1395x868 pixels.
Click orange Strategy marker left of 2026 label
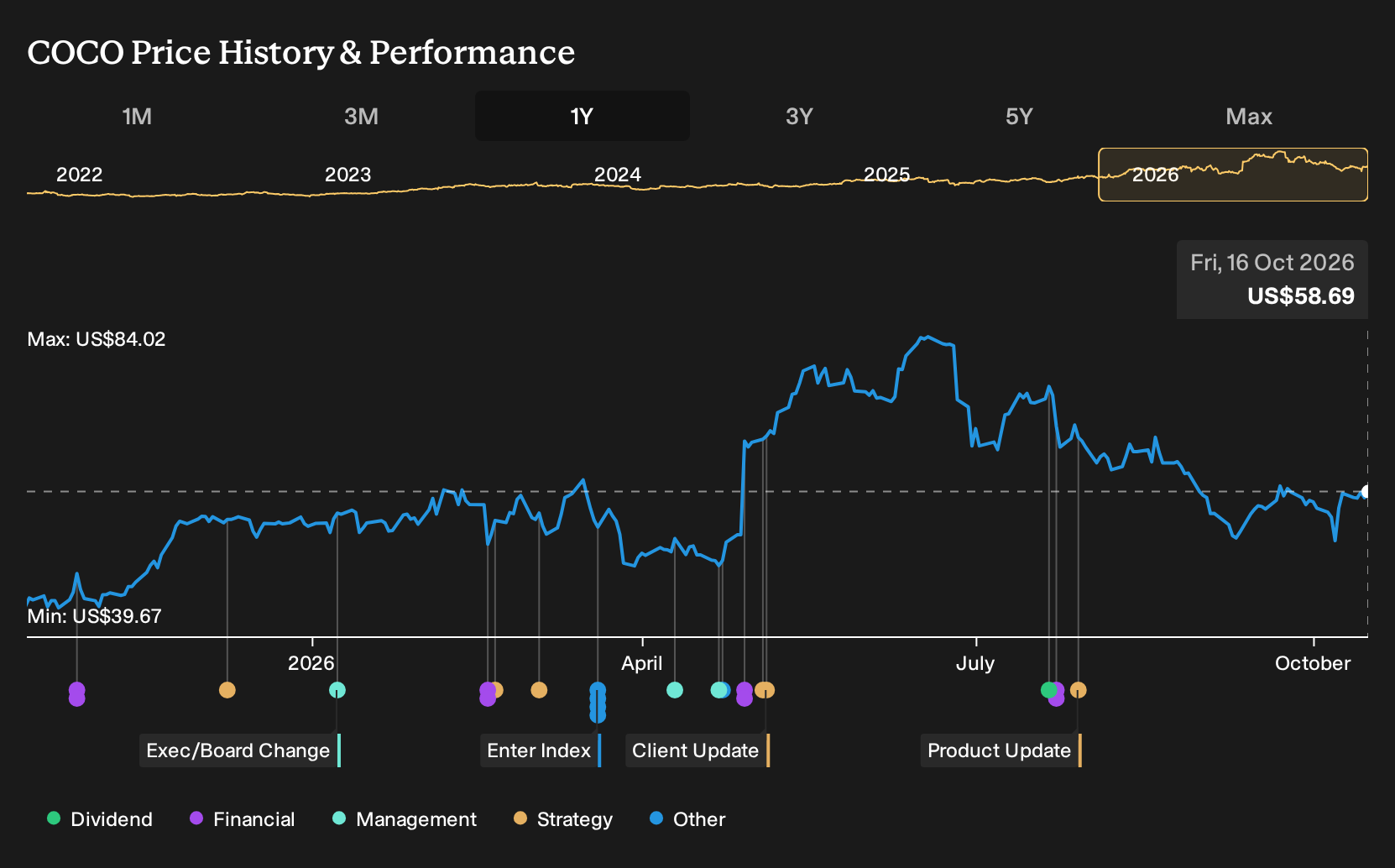pos(227,690)
